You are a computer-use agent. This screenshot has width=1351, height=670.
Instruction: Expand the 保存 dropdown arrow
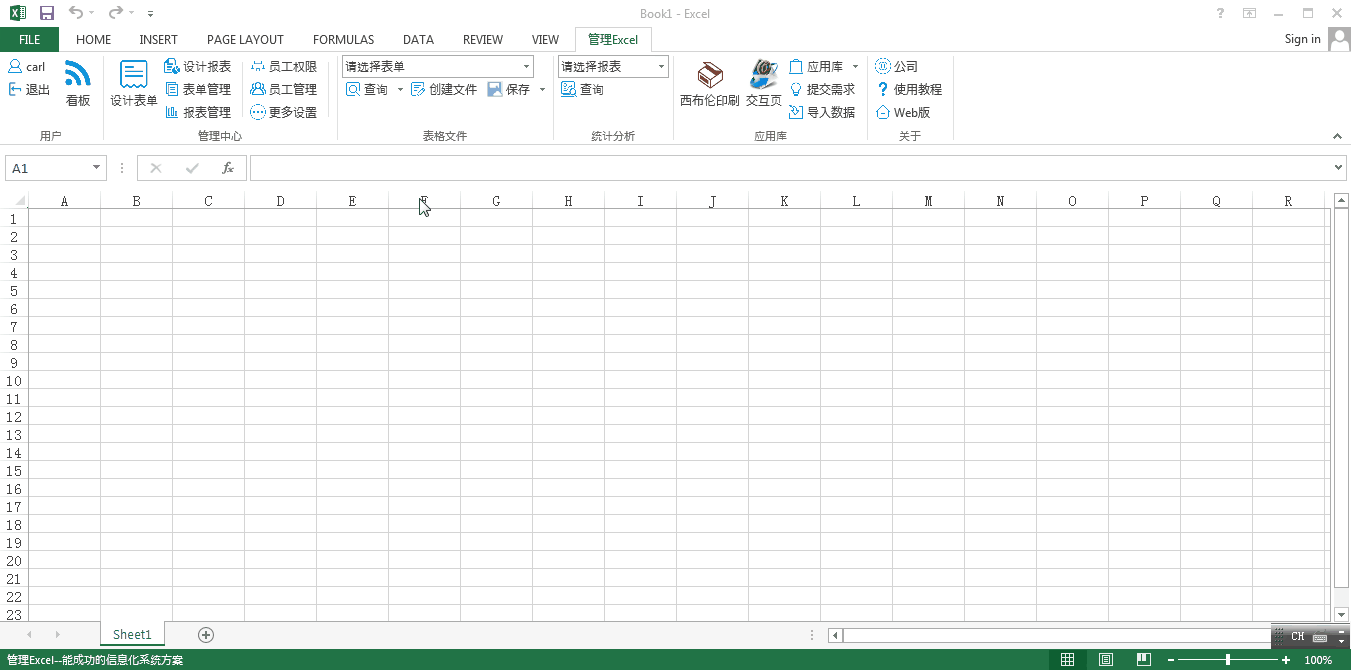point(542,89)
